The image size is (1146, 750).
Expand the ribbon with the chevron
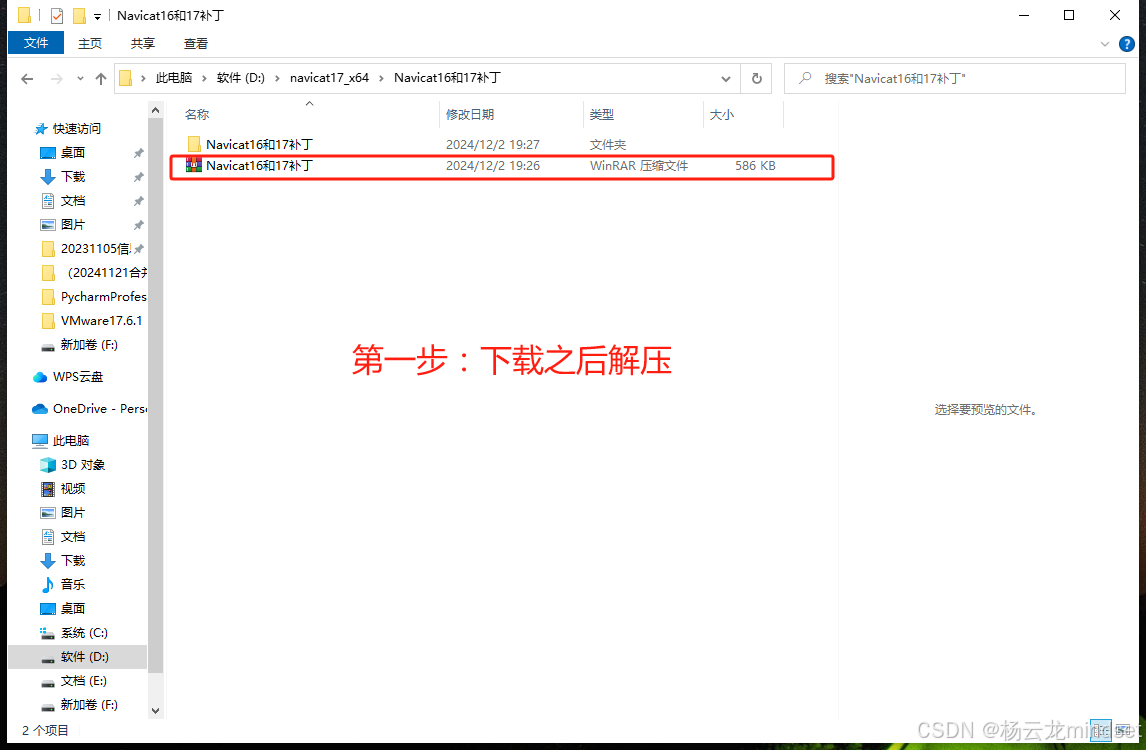point(1104,44)
